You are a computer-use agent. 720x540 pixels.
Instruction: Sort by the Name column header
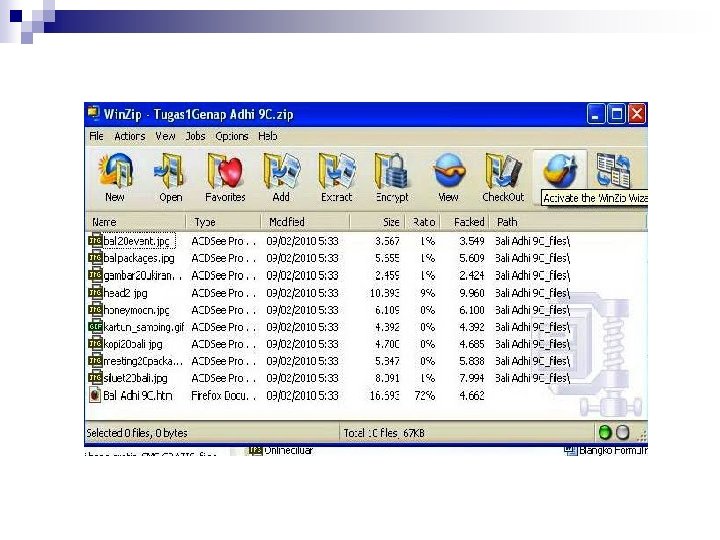tap(135, 222)
